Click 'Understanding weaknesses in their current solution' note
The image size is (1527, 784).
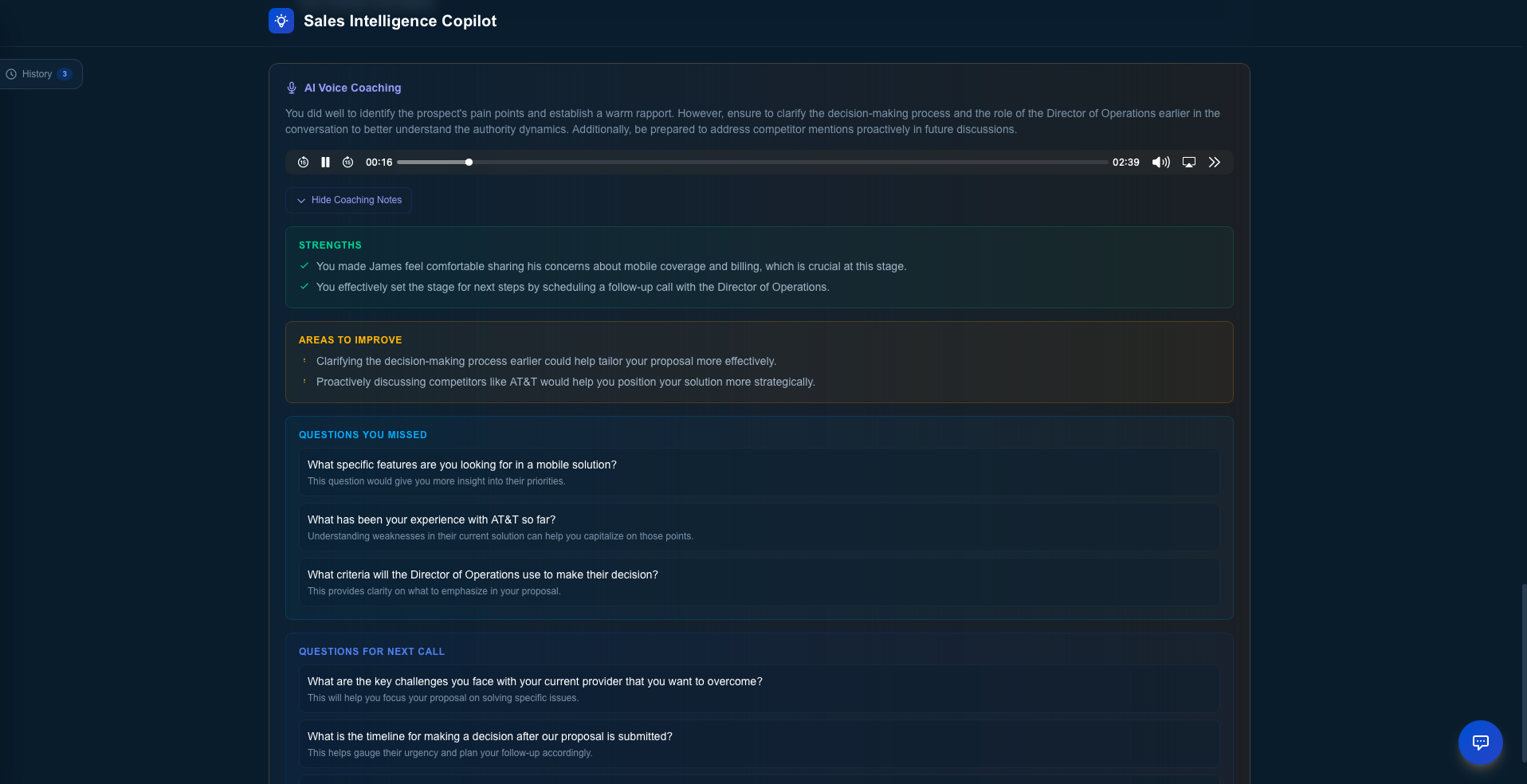(x=500, y=536)
